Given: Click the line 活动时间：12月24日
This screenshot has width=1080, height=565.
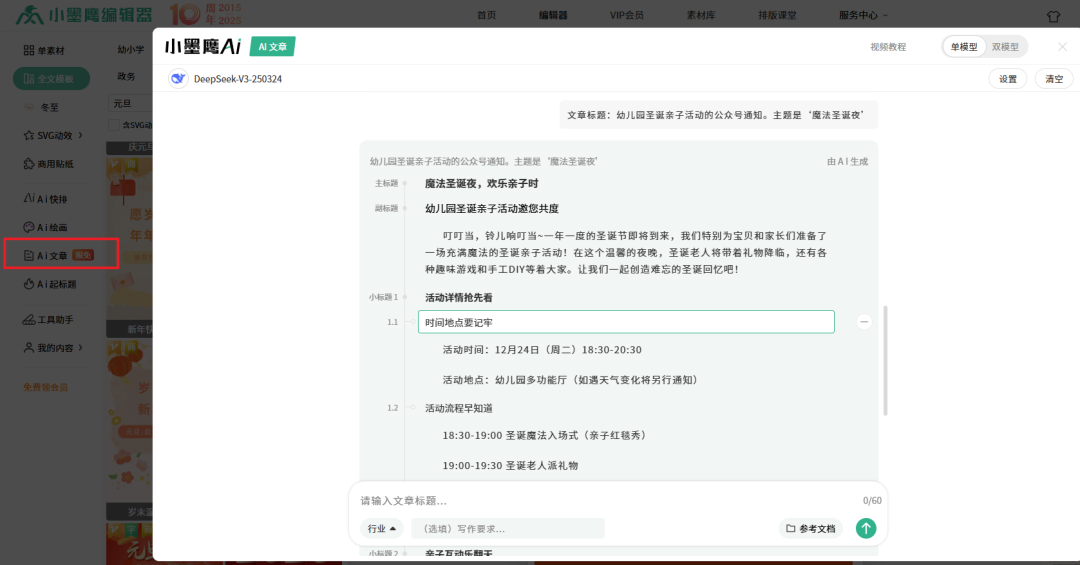Looking at the screenshot, I should pos(542,350).
